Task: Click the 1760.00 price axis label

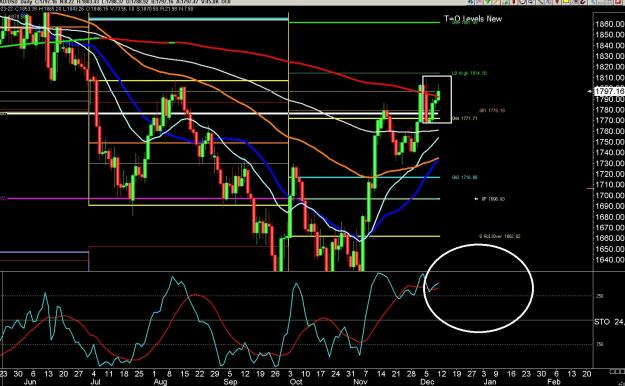Action: coord(609,131)
